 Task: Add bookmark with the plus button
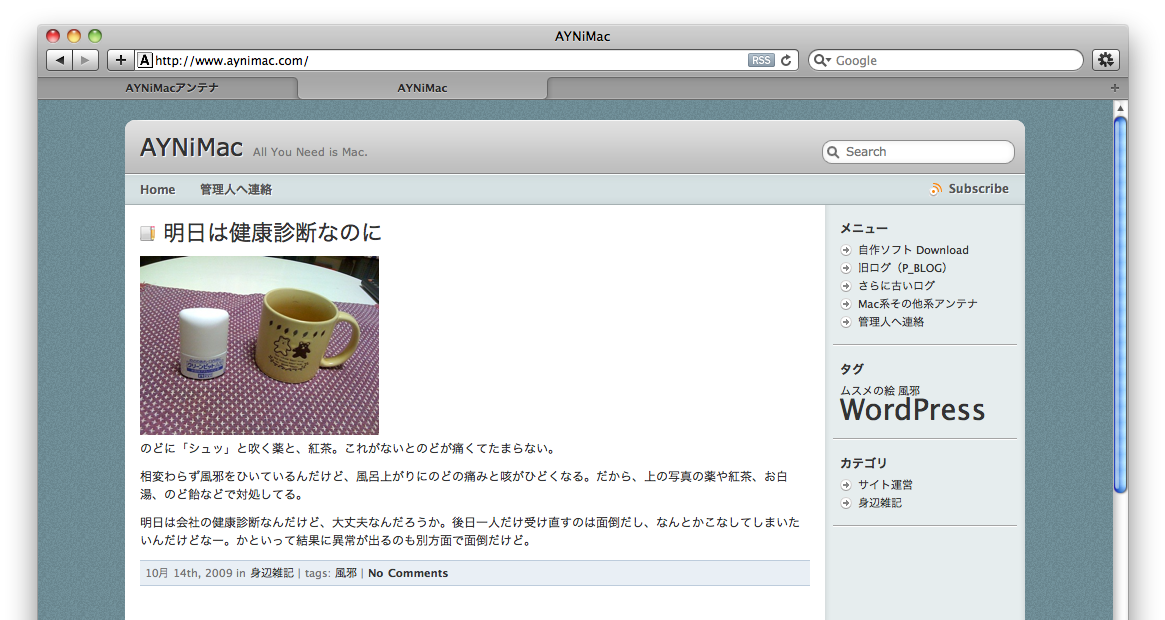click(121, 60)
